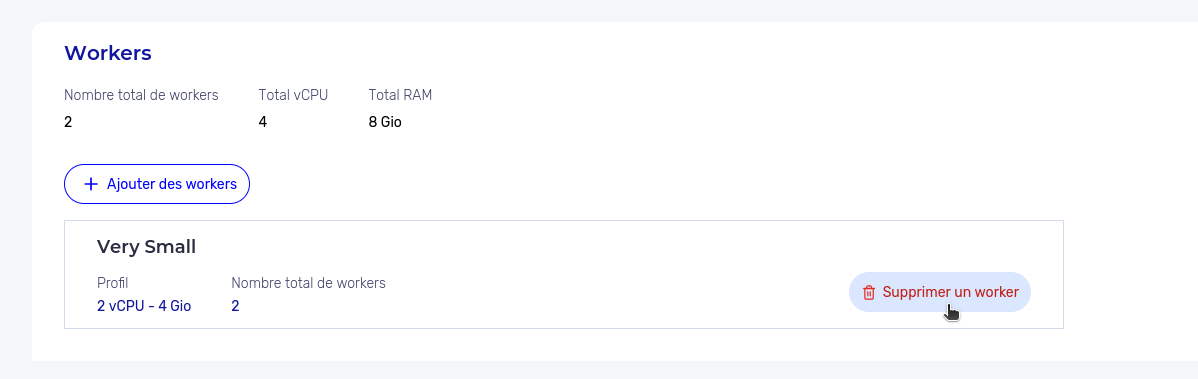Click blank white area right of Total RAM
The width and height of the screenshot is (1198, 379).
click(764, 107)
